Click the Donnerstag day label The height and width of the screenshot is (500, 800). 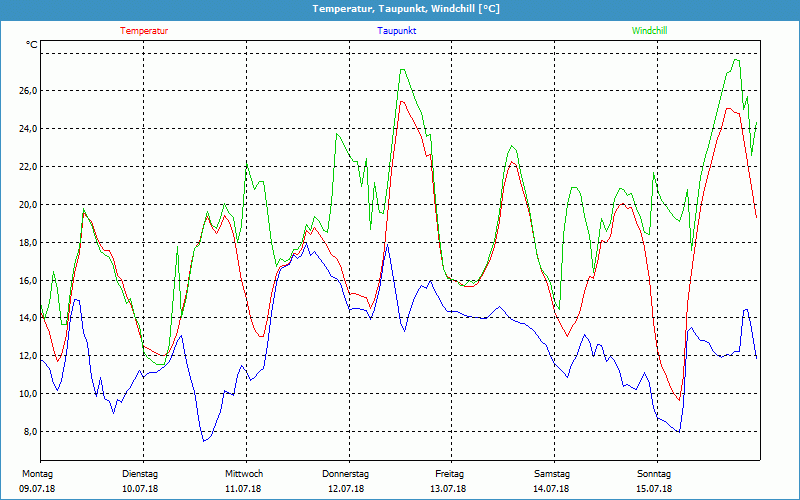[x=345, y=474]
